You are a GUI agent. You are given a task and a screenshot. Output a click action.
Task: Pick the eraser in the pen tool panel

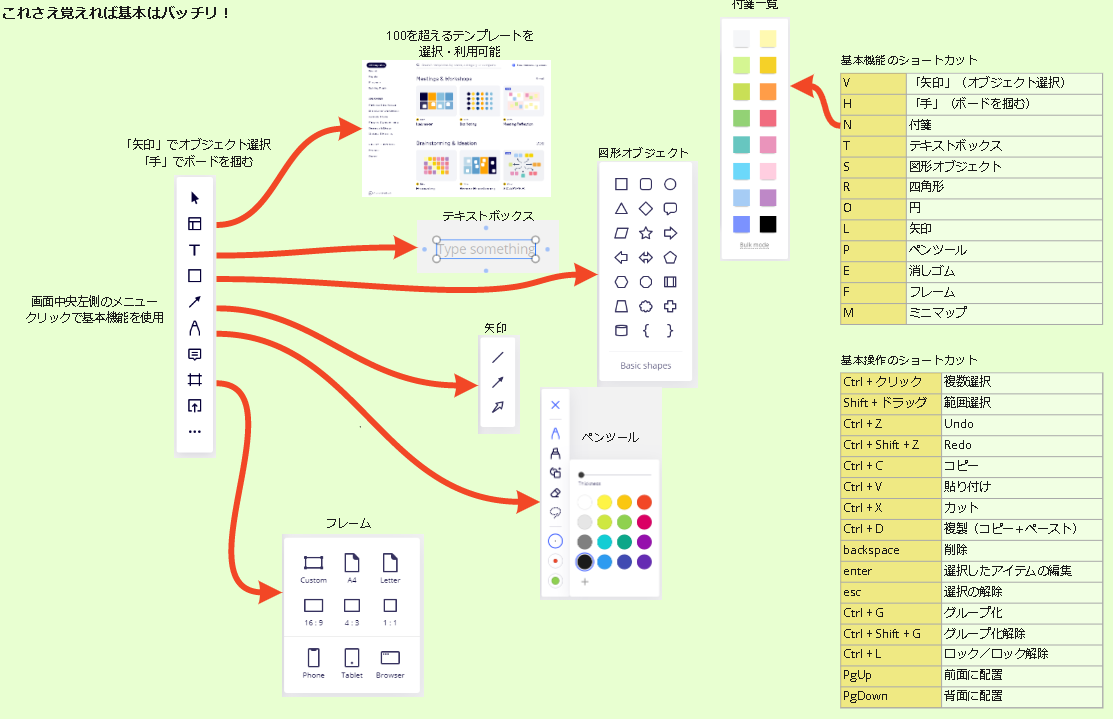[556, 492]
